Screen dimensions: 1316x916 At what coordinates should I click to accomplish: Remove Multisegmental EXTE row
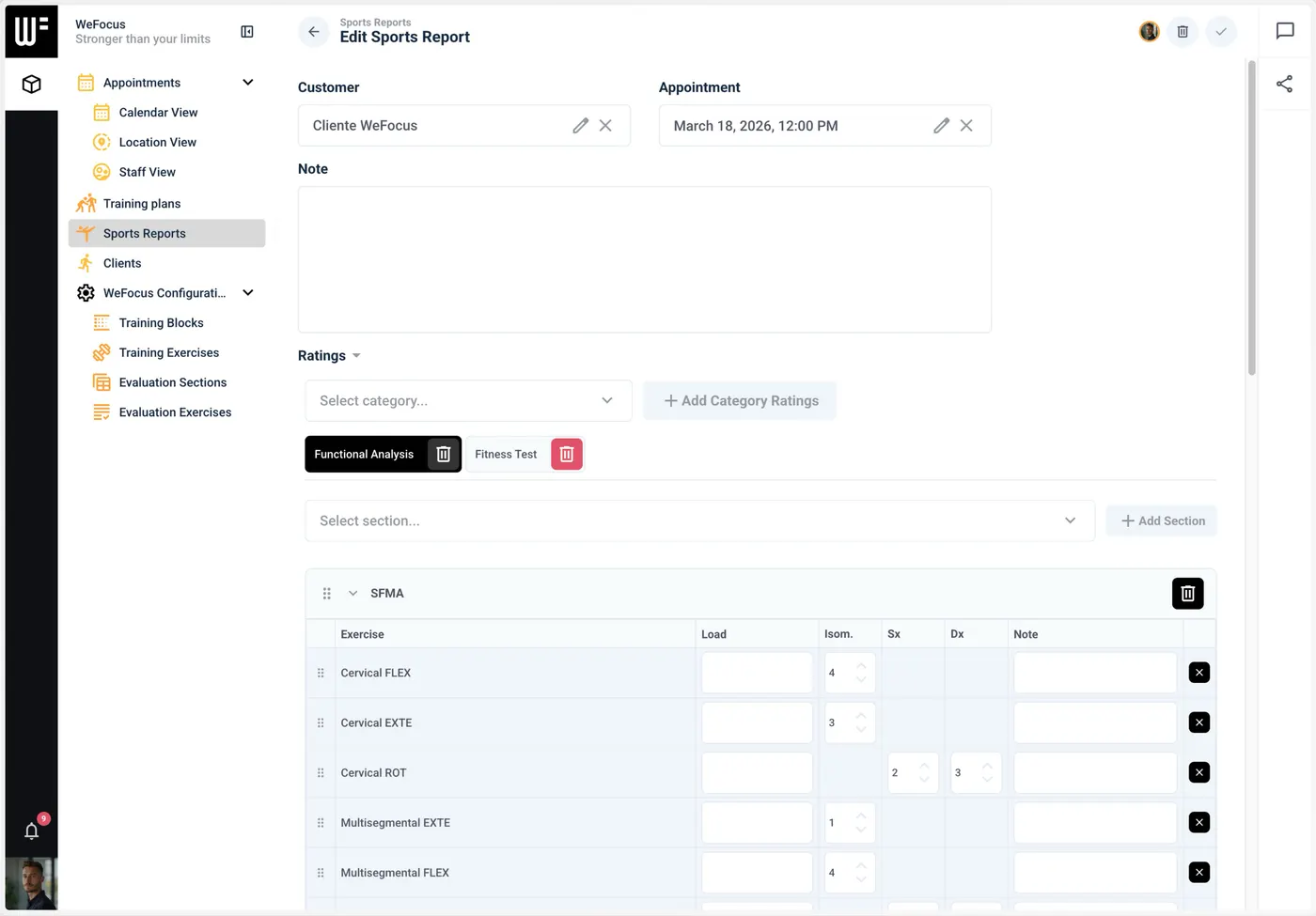(1199, 823)
